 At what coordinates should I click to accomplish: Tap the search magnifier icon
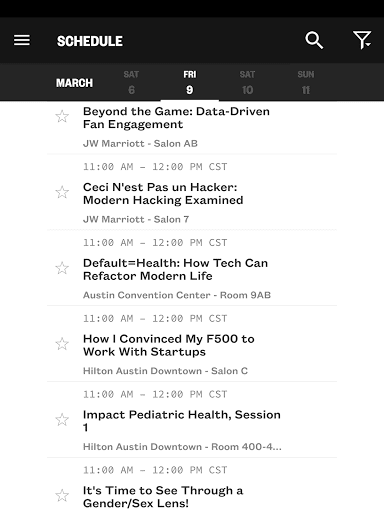tap(314, 41)
